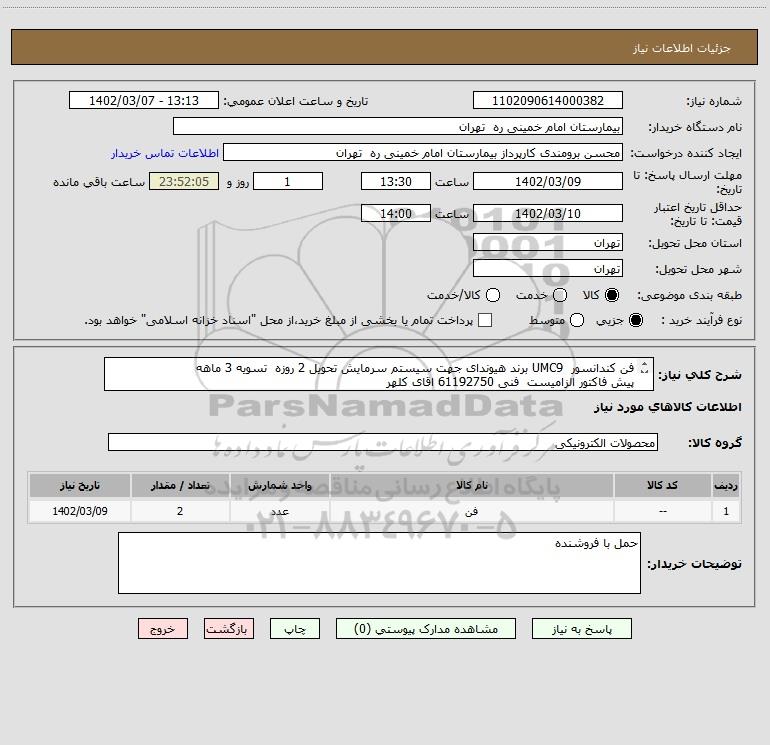The width and height of the screenshot is (770, 745).
Task: Click the کد کالا column header
Action: pyautogui.click(x=662, y=485)
